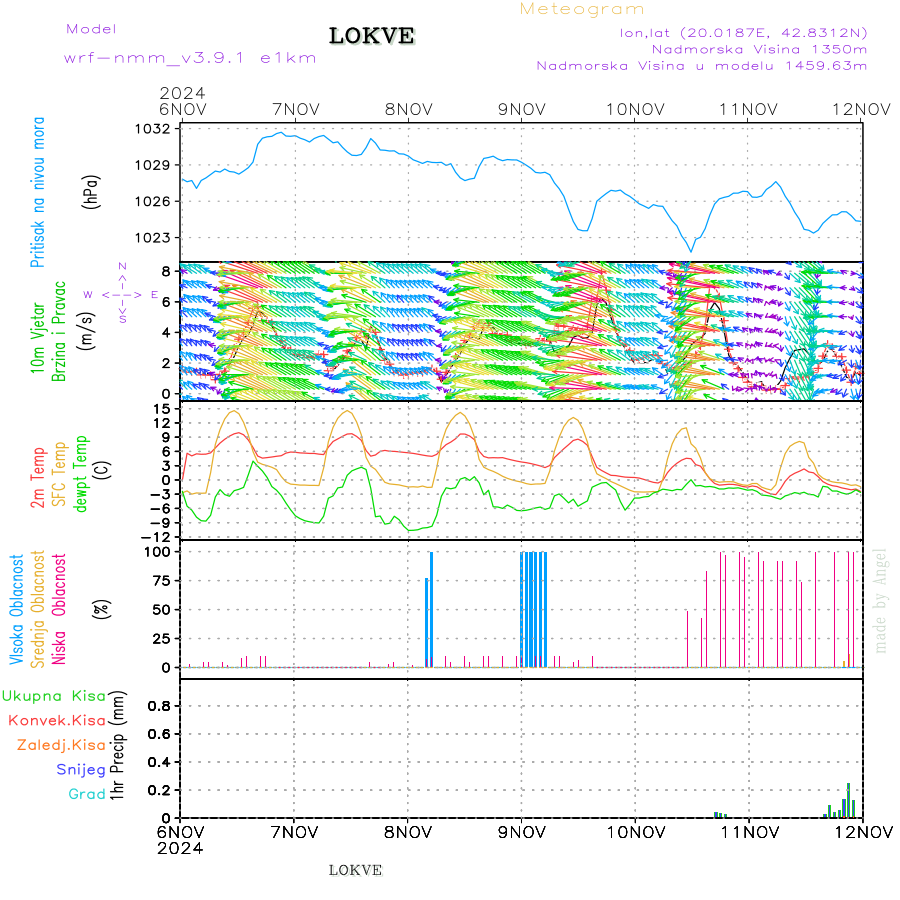Click the magenta 'Niska Oblacnost' label

tap(59, 610)
